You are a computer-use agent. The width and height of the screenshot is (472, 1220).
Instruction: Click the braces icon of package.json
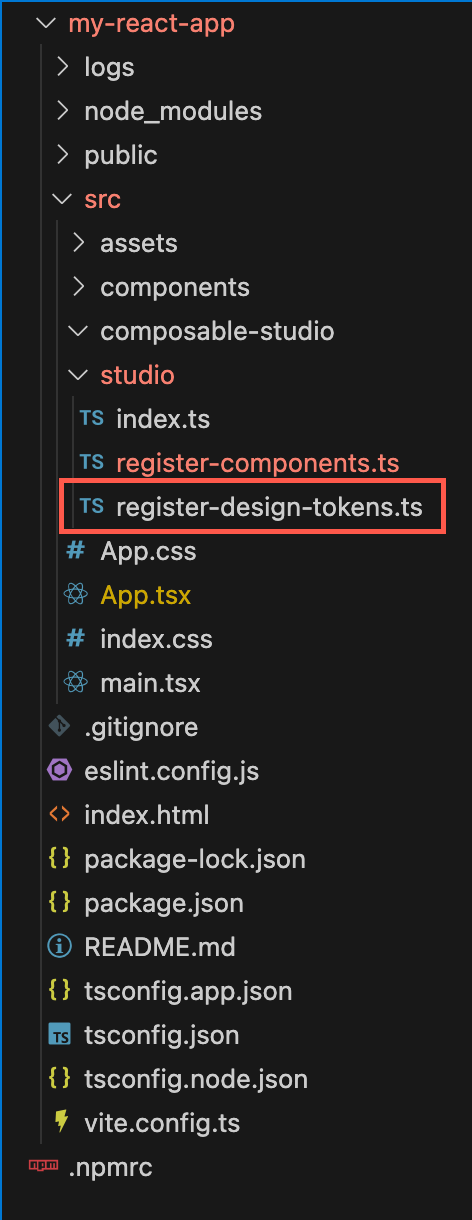pyautogui.click(x=59, y=903)
